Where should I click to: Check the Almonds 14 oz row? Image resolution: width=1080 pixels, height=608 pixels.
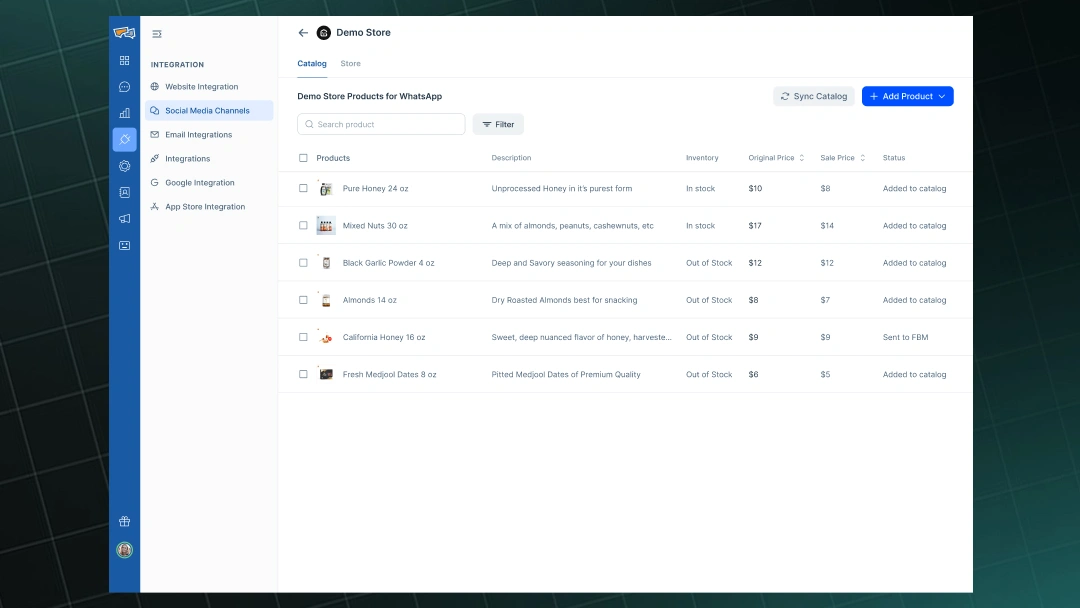[304, 300]
